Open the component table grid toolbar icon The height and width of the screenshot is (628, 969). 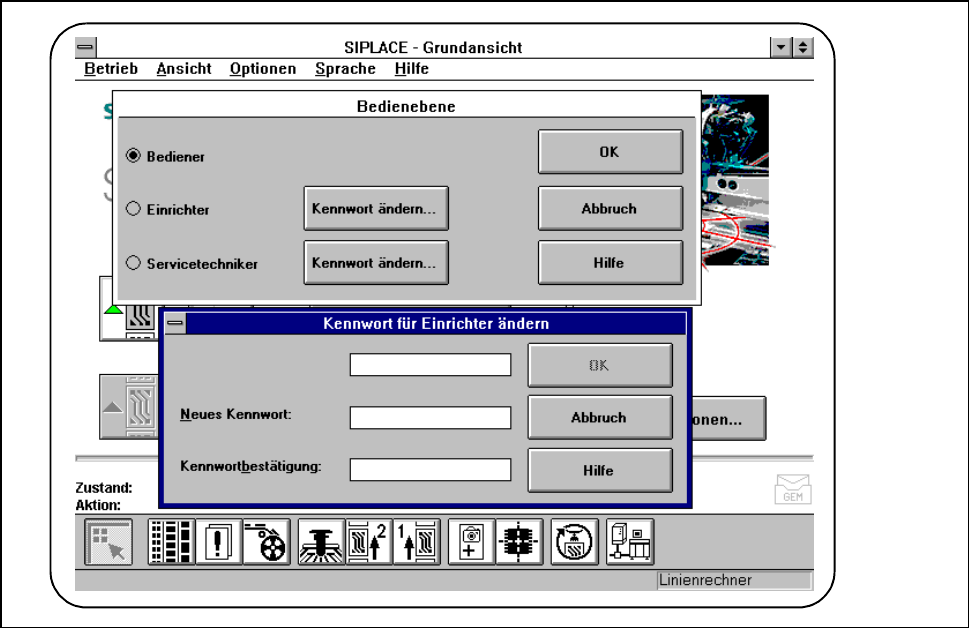[x=171, y=542]
